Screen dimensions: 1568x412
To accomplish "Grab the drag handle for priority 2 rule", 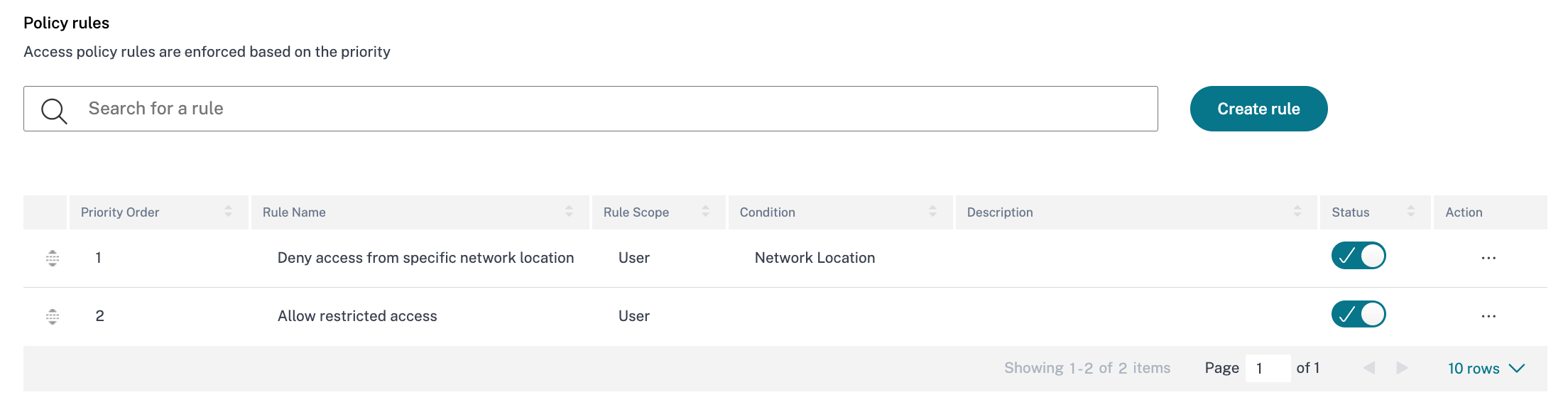I will point(53,316).
